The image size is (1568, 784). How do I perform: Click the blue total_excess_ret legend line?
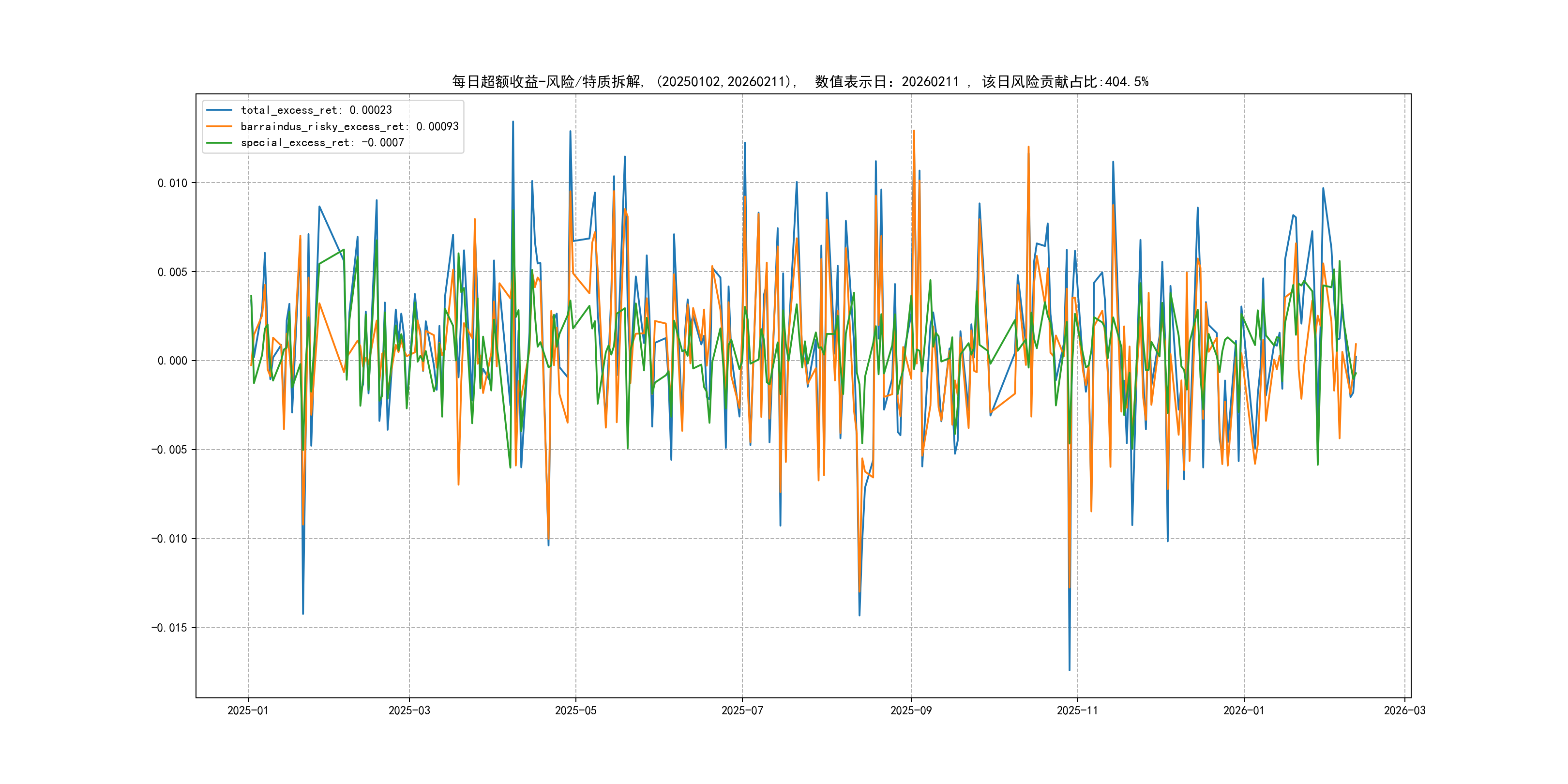point(219,110)
